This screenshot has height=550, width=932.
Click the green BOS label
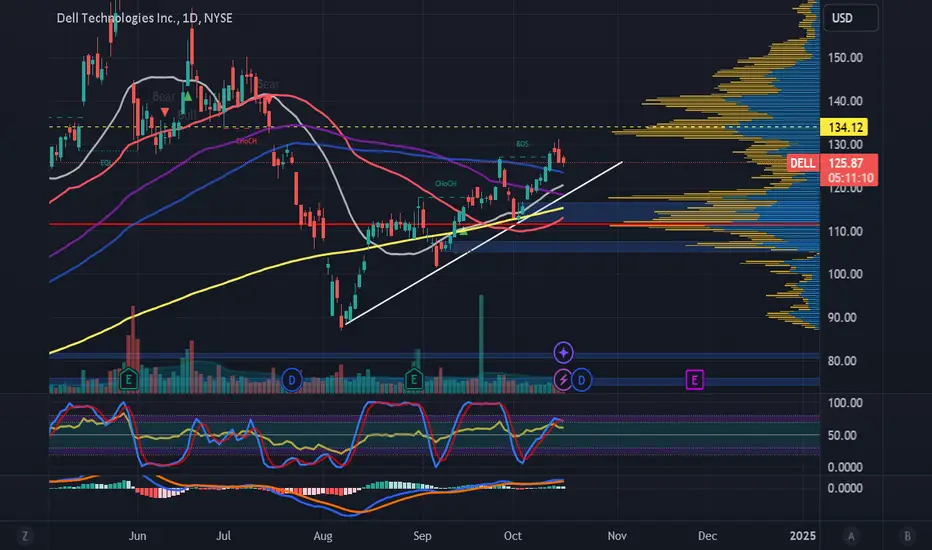522,144
